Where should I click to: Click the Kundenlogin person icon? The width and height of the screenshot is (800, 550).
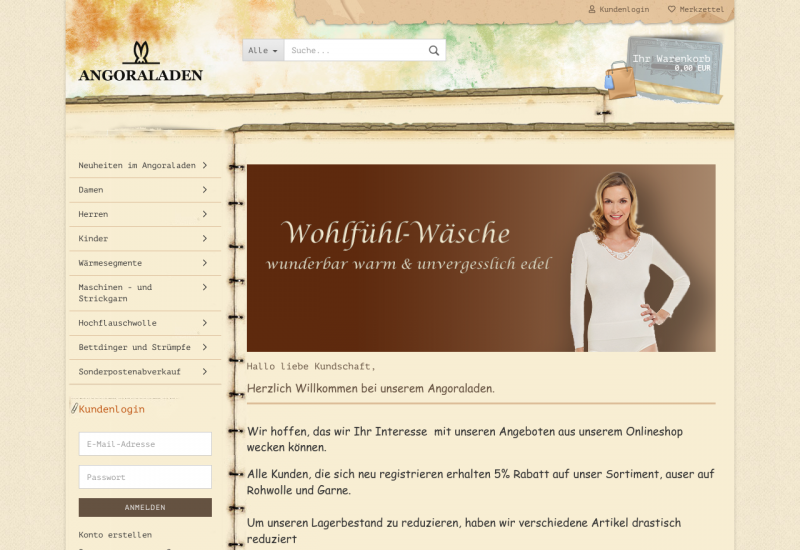[592, 9]
